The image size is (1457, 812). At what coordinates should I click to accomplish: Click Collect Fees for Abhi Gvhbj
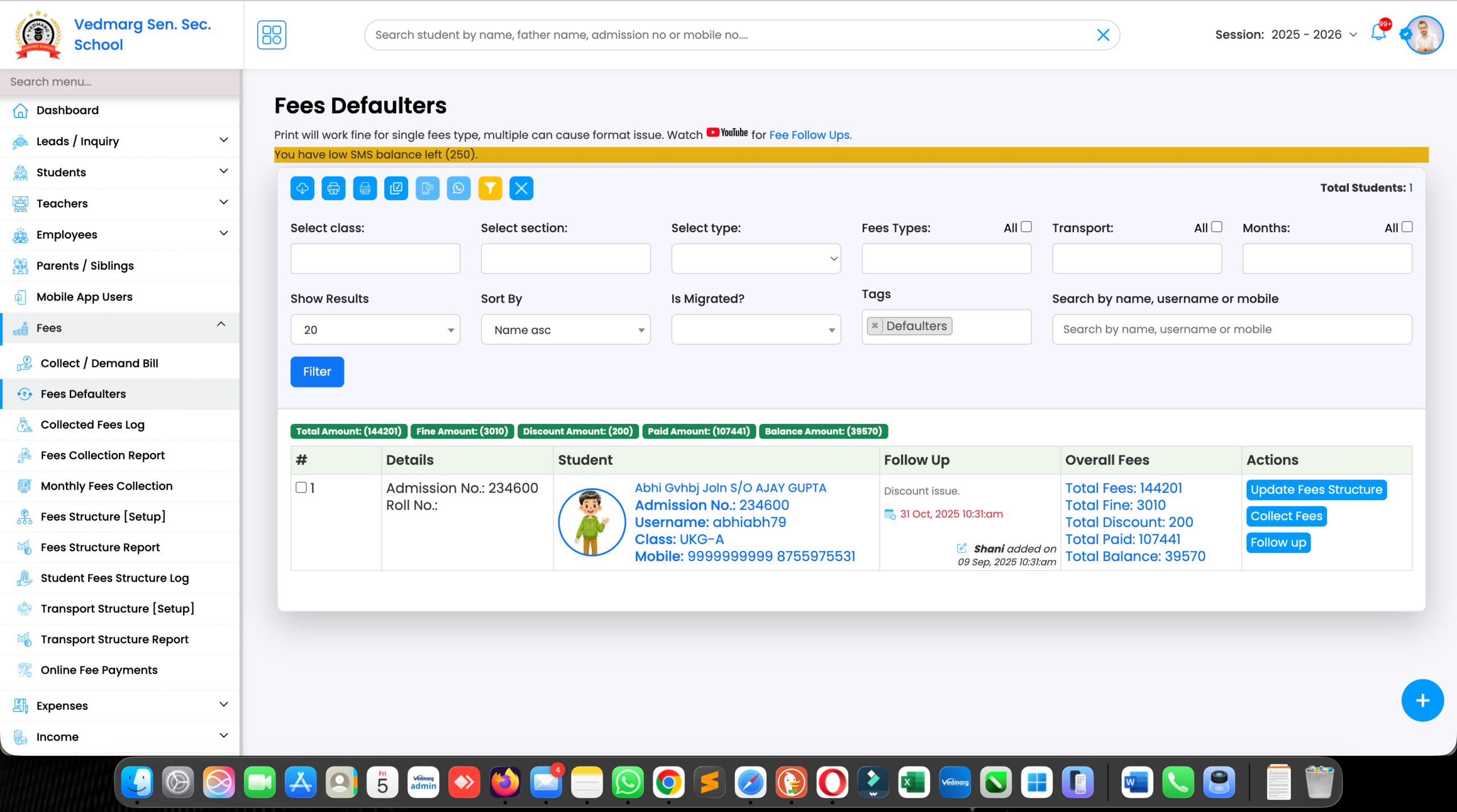(1286, 516)
